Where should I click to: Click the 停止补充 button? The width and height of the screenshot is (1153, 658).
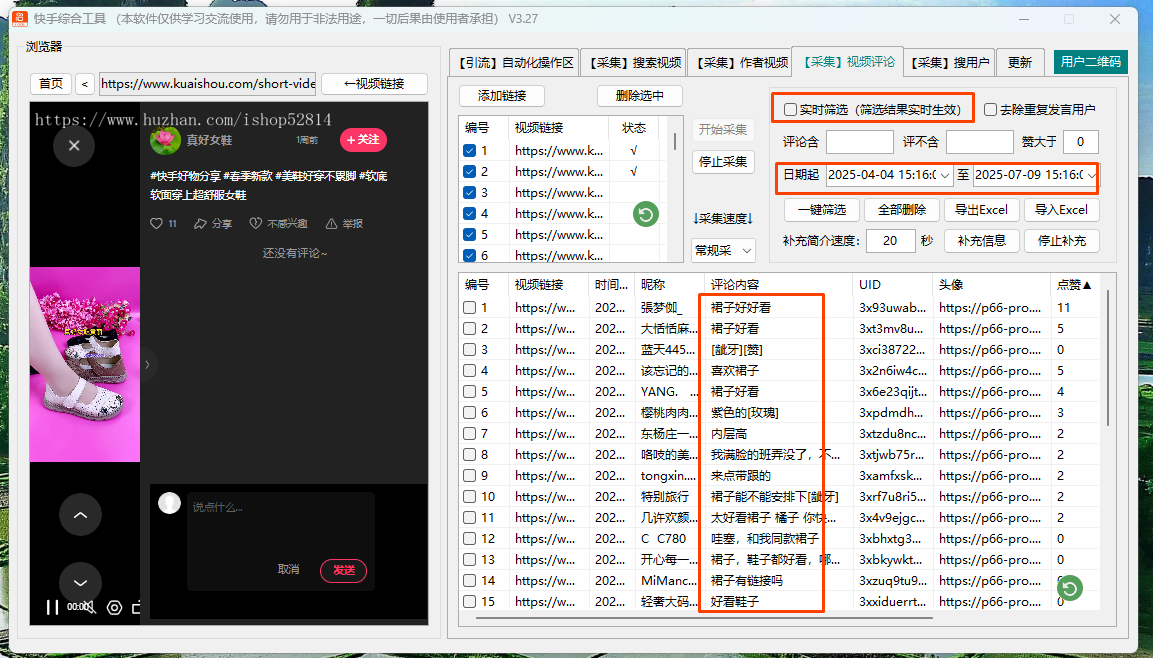coord(1062,240)
